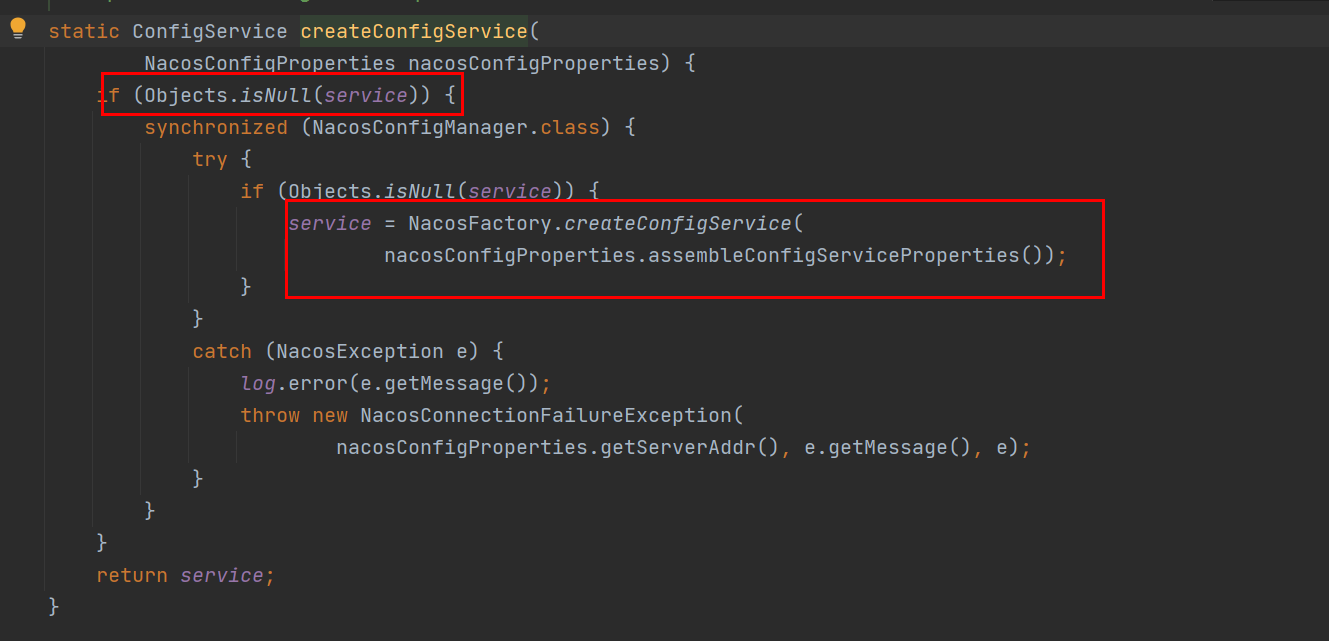Screen dimensions: 1329x641
Task: Click the 'error' method call
Action: [x=318, y=383]
